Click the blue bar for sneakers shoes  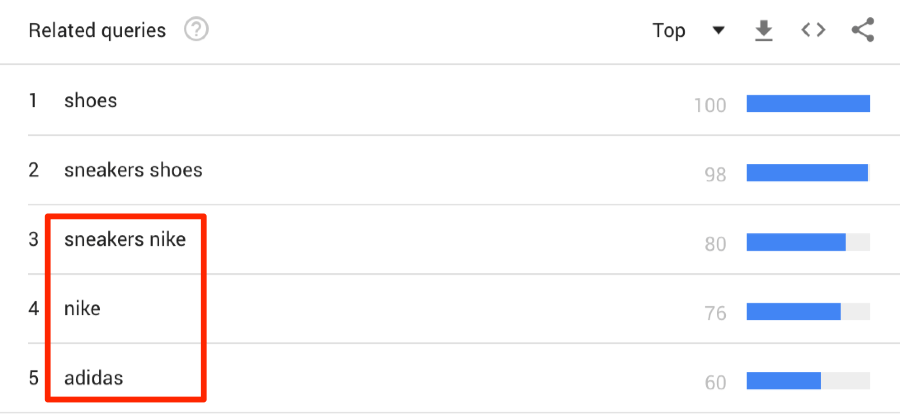tap(807, 173)
